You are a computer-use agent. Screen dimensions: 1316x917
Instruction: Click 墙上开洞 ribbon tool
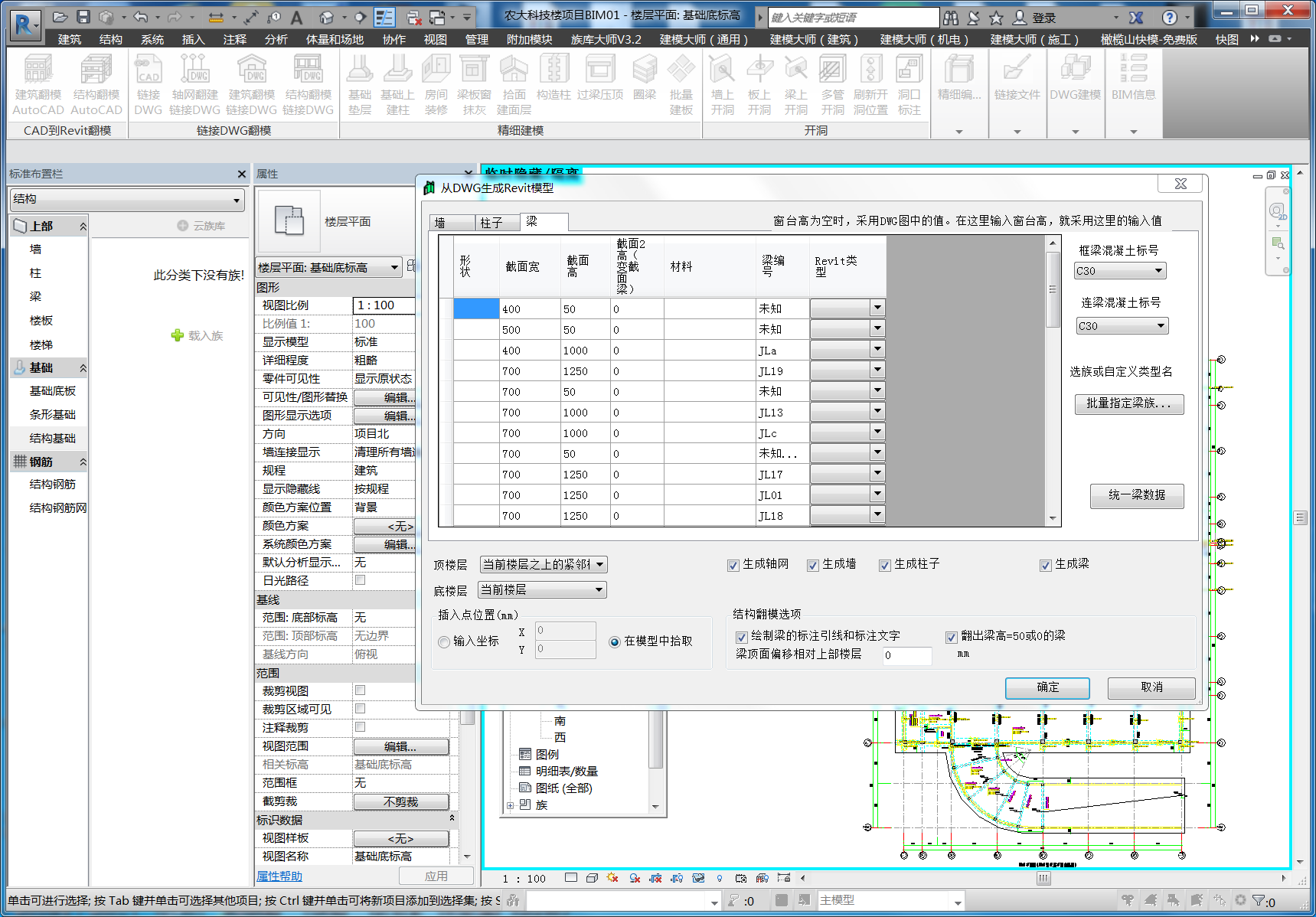pos(722,85)
